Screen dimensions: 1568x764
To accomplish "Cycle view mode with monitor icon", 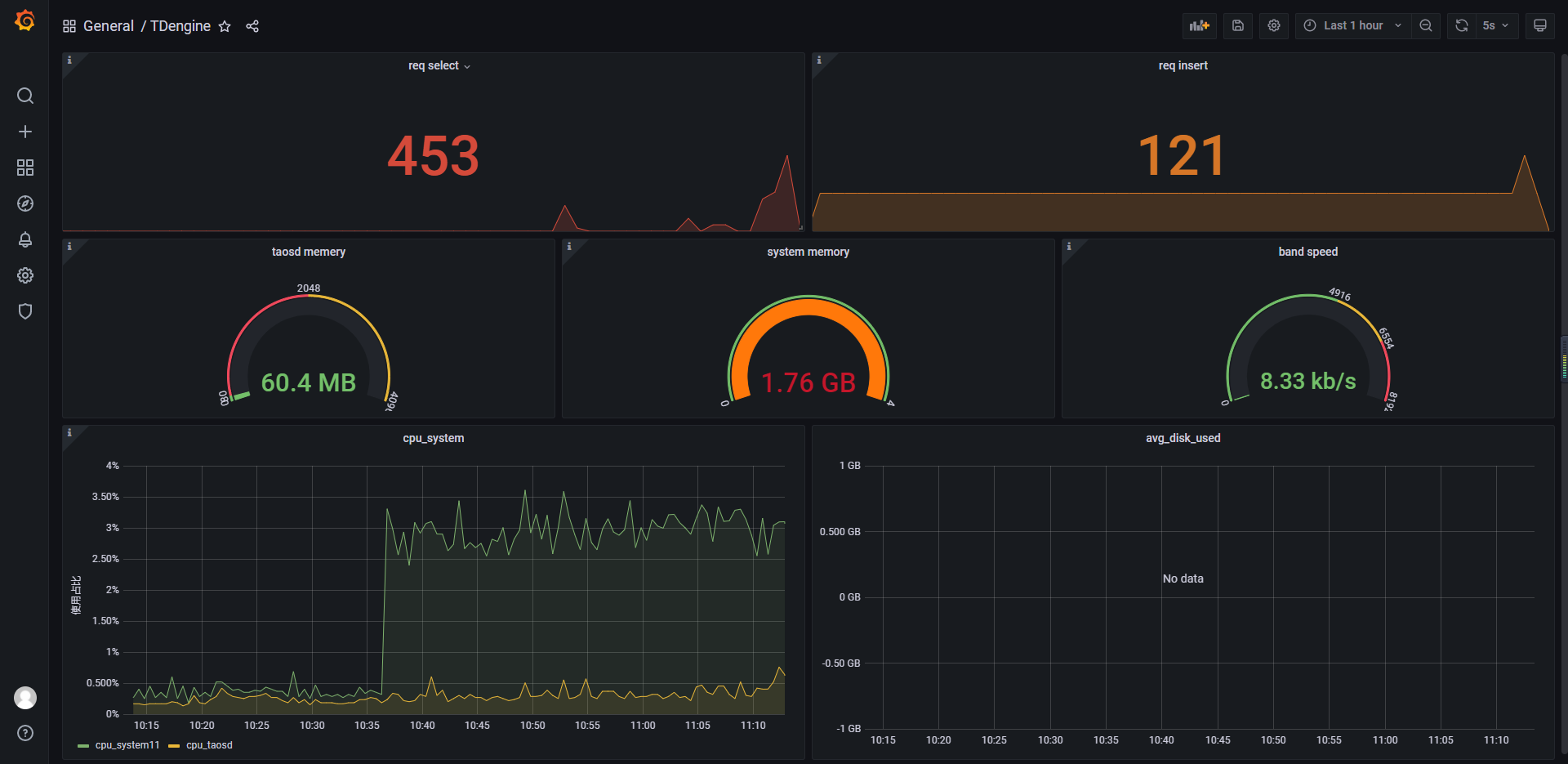I will coord(1540,25).
